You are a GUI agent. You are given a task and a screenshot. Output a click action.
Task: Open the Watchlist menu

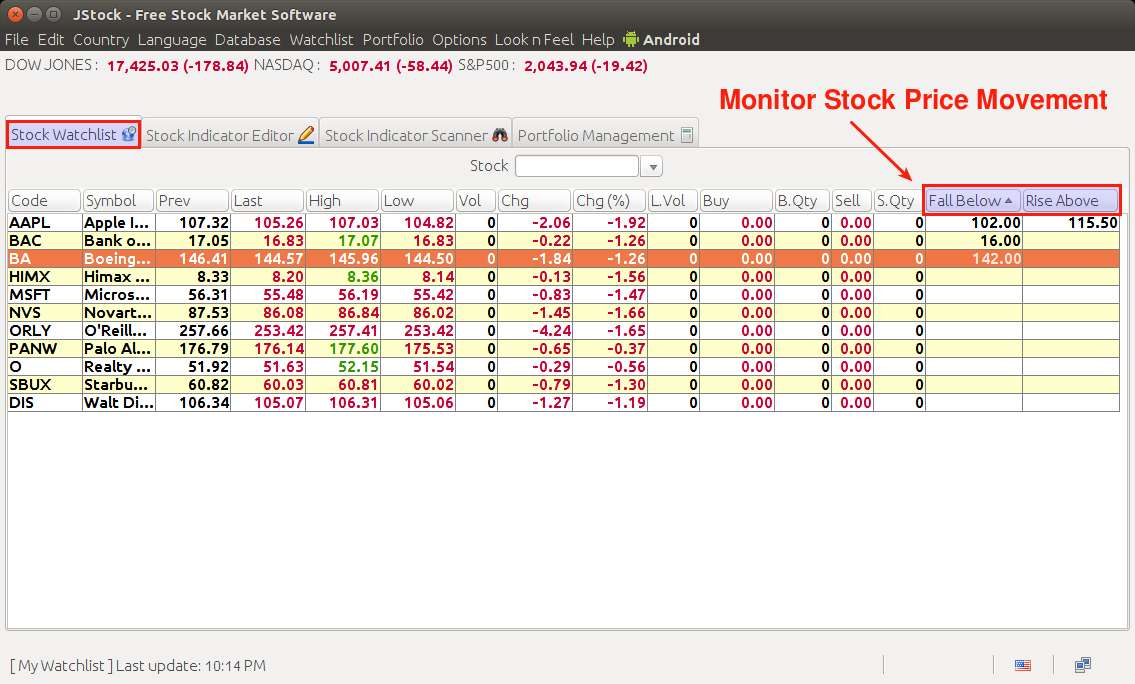(321, 40)
